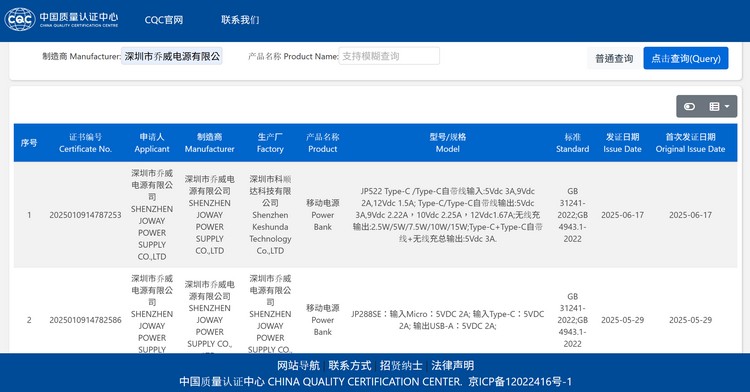Sort by Issue Date column header
The width and height of the screenshot is (750, 392).
pyautogui.click(x=622, y=143)
